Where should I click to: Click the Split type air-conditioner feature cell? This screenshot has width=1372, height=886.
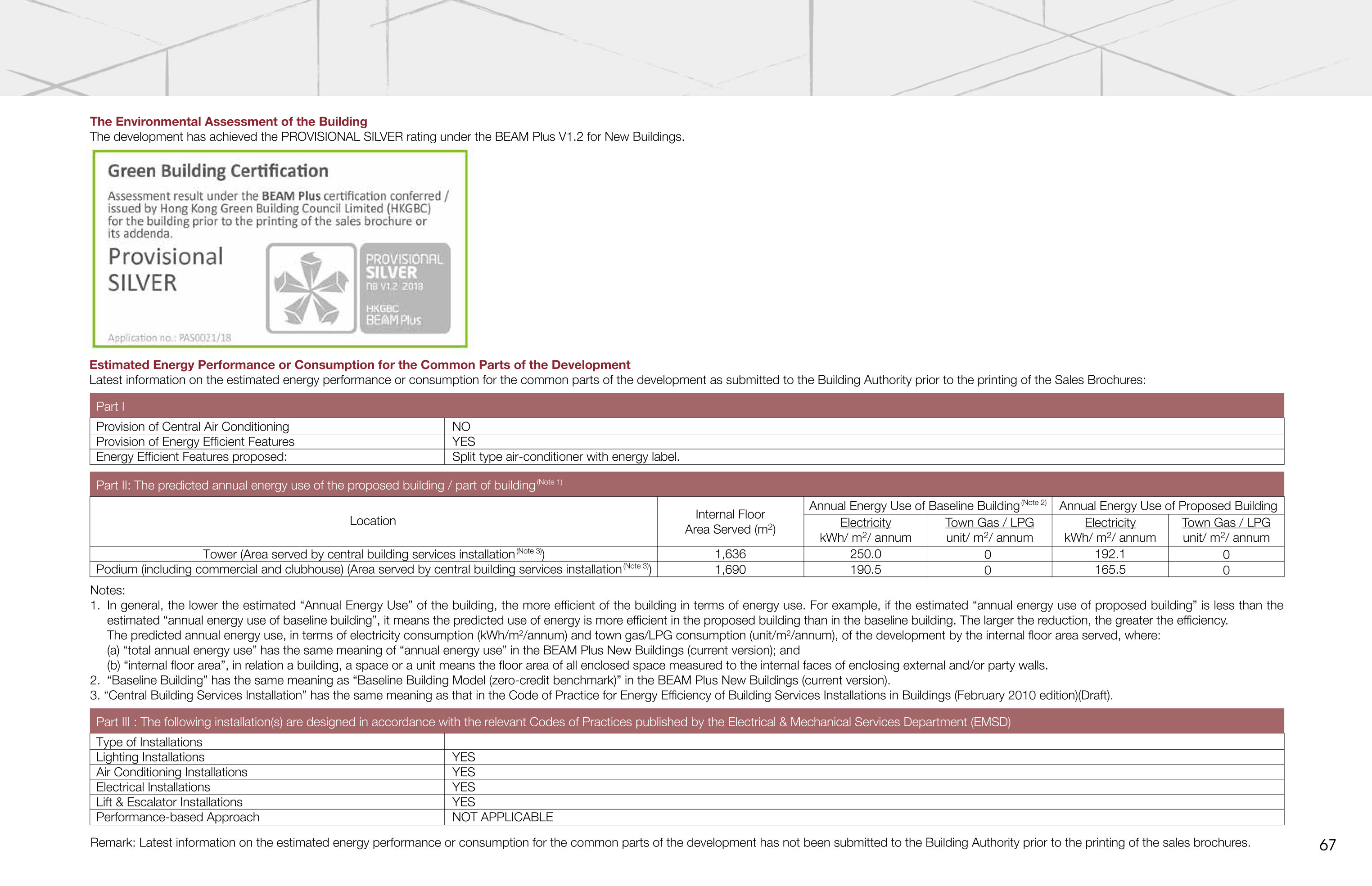[x=864, y=457]
